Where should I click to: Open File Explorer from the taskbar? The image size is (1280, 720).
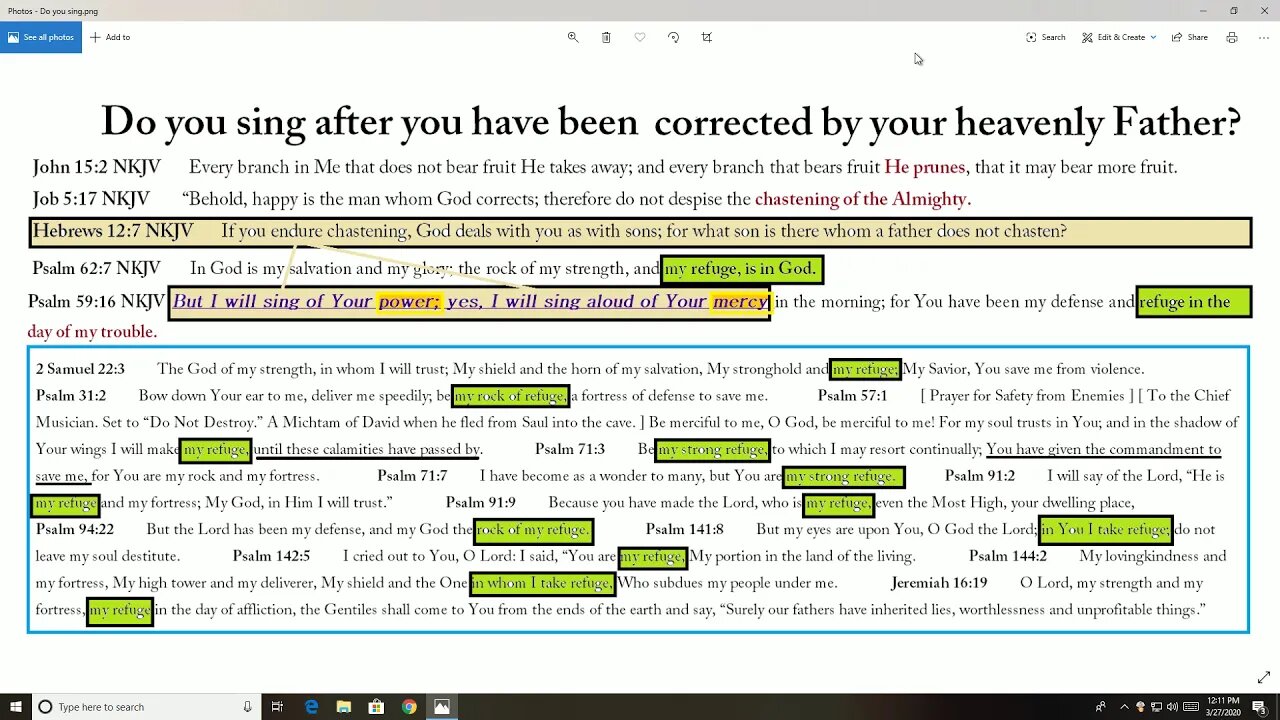point(344,707)
